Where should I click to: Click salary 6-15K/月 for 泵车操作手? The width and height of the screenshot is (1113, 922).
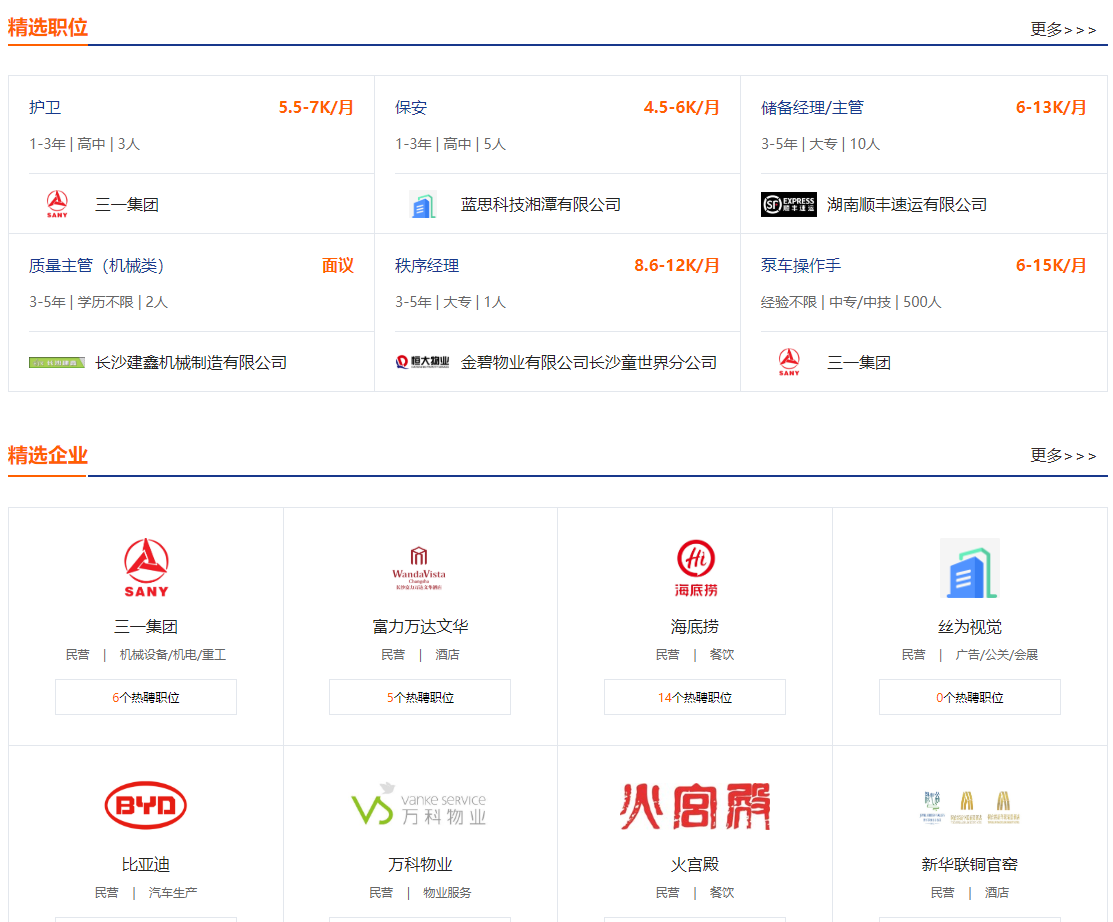pyautogui.click(x=1051, y=265)
